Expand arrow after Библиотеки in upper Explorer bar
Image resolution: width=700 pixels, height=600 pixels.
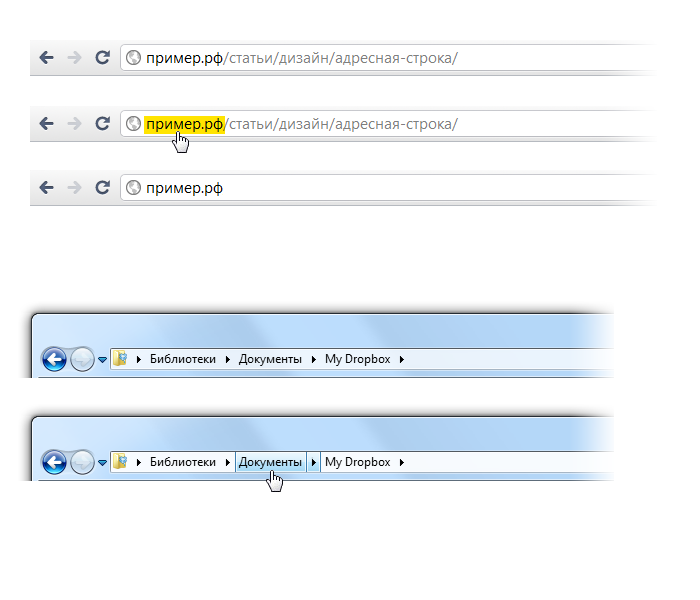(x=228, y=359)
